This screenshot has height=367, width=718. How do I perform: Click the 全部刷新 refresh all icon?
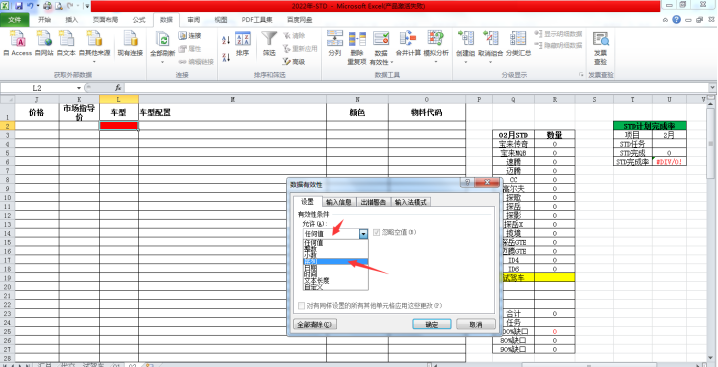(x=162, y=39)
